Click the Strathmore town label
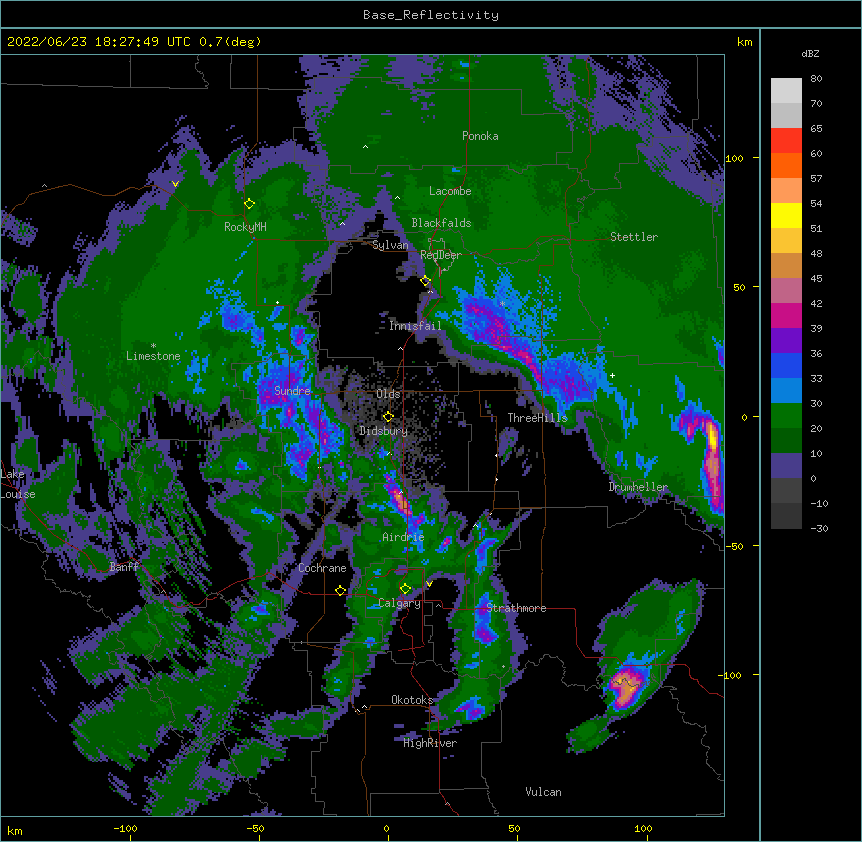Image resolution: width=862 pixels, height=842 pixels. 516,608
